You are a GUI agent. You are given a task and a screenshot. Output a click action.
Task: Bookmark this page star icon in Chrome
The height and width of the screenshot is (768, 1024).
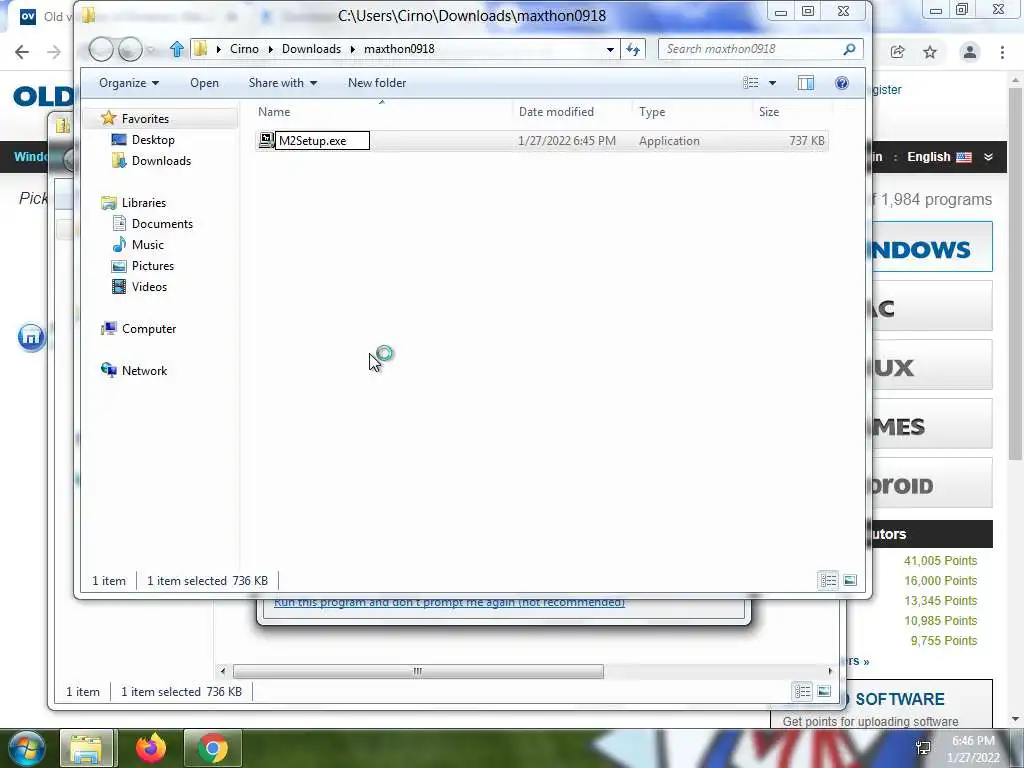(x=930, y=52)
